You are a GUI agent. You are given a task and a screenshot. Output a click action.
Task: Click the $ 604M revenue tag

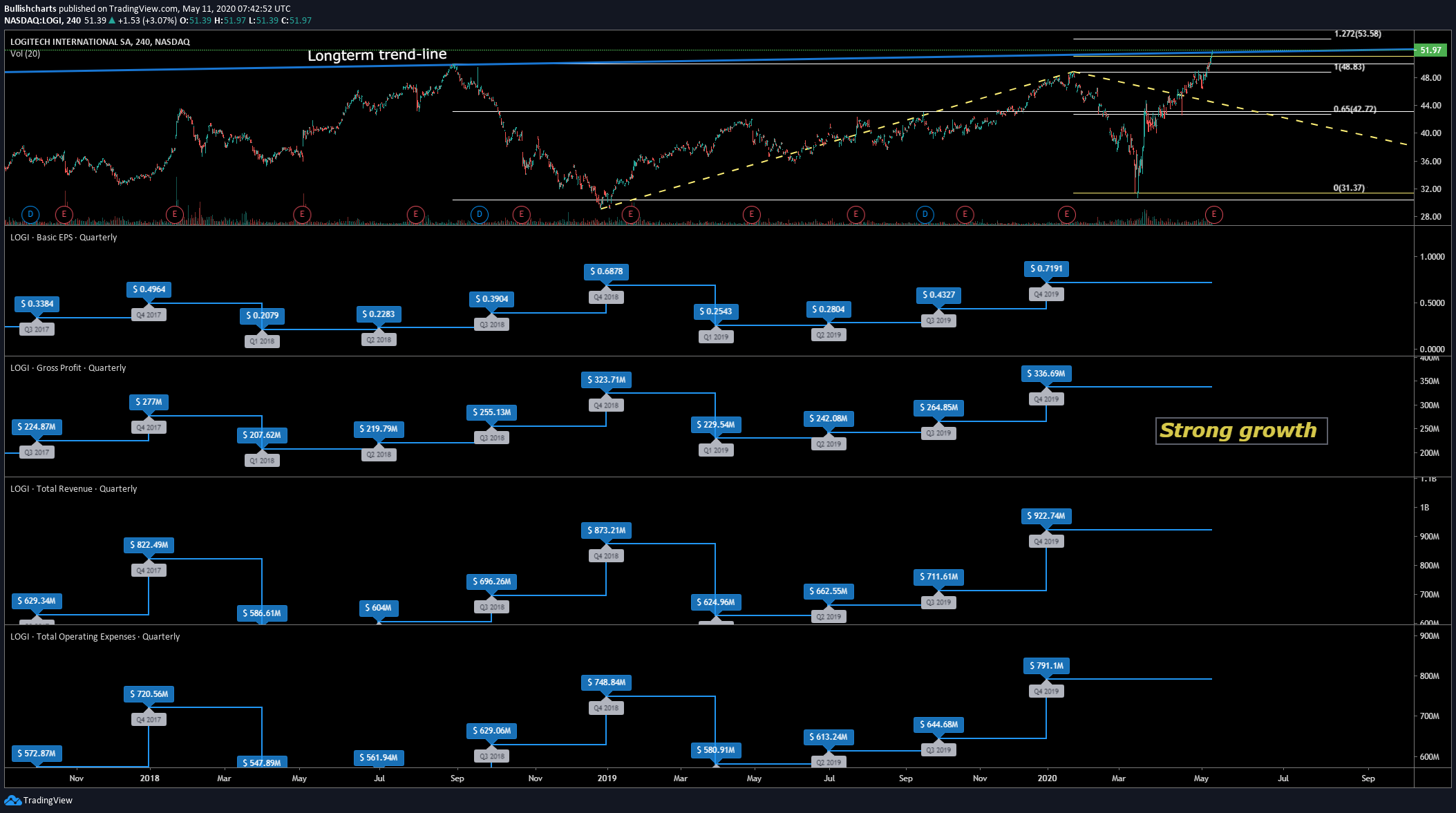click(x=379, y=608)
